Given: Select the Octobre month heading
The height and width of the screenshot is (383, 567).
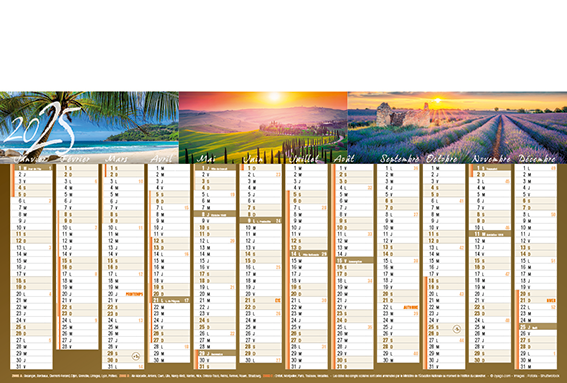Looking at the screenshot, I should pyautogui.click(x=442, y=159).
